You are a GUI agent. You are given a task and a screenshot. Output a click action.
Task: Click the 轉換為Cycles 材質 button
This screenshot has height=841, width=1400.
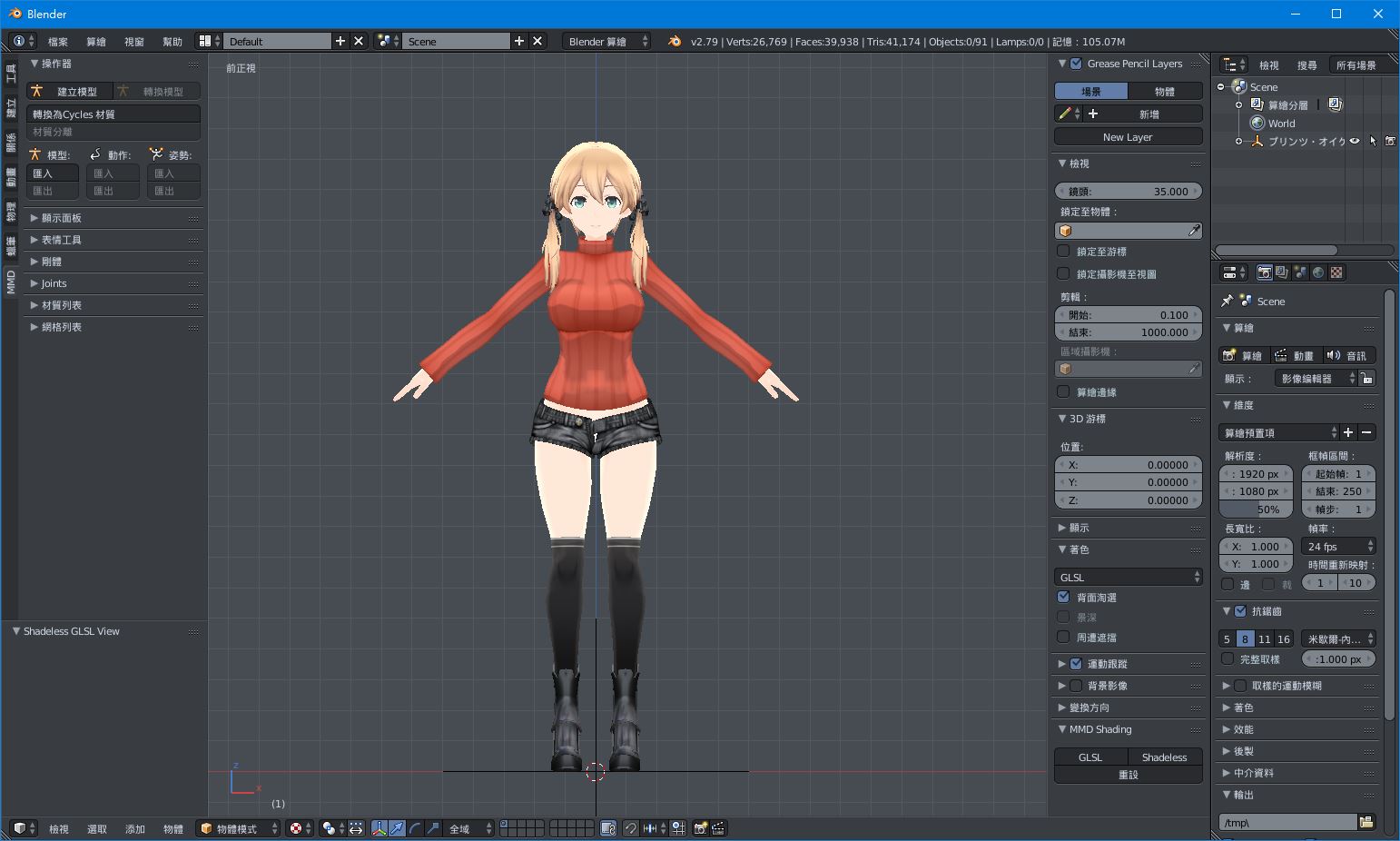tap(113, 114)
